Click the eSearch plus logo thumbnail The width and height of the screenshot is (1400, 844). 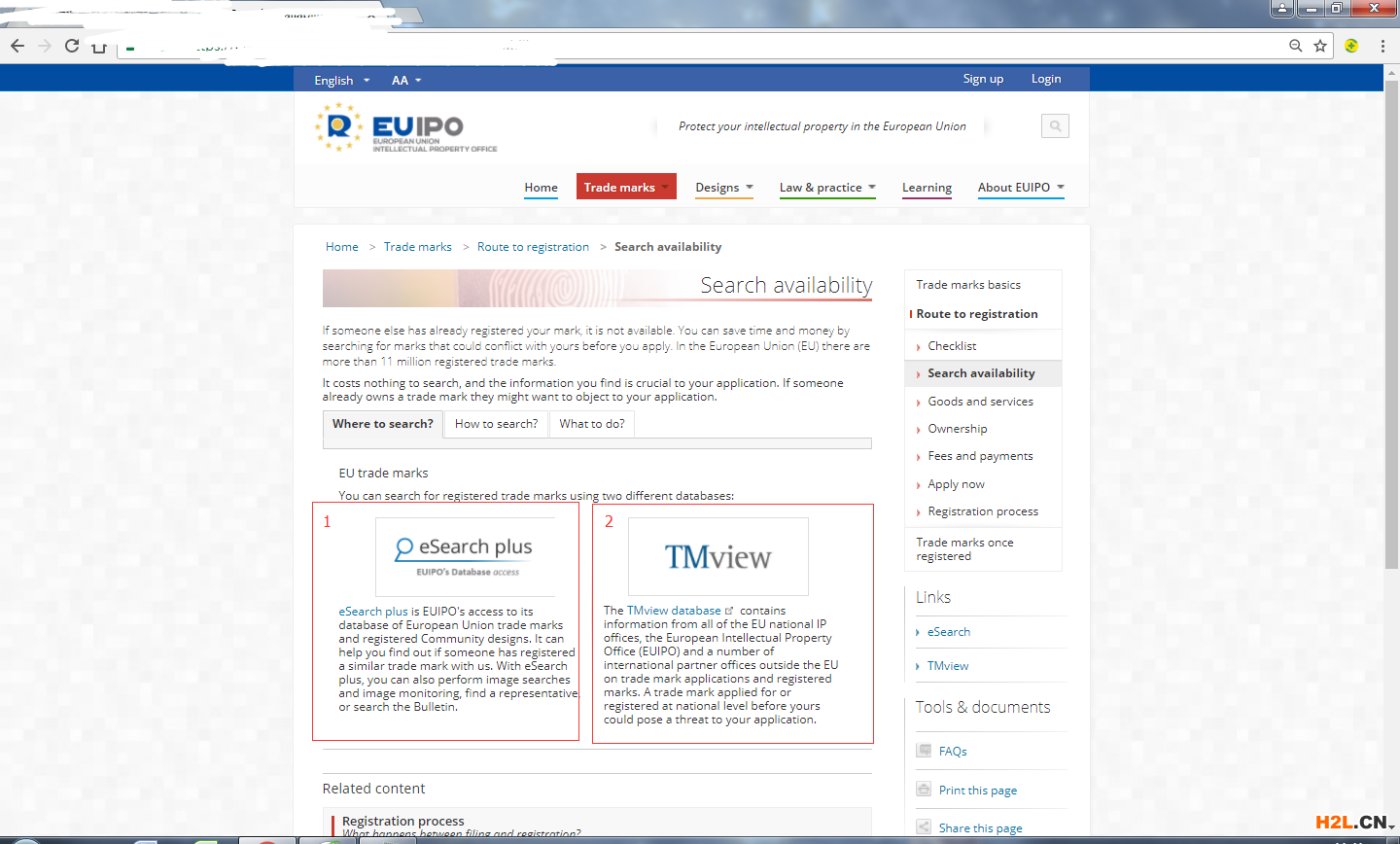tap(465, 556)
